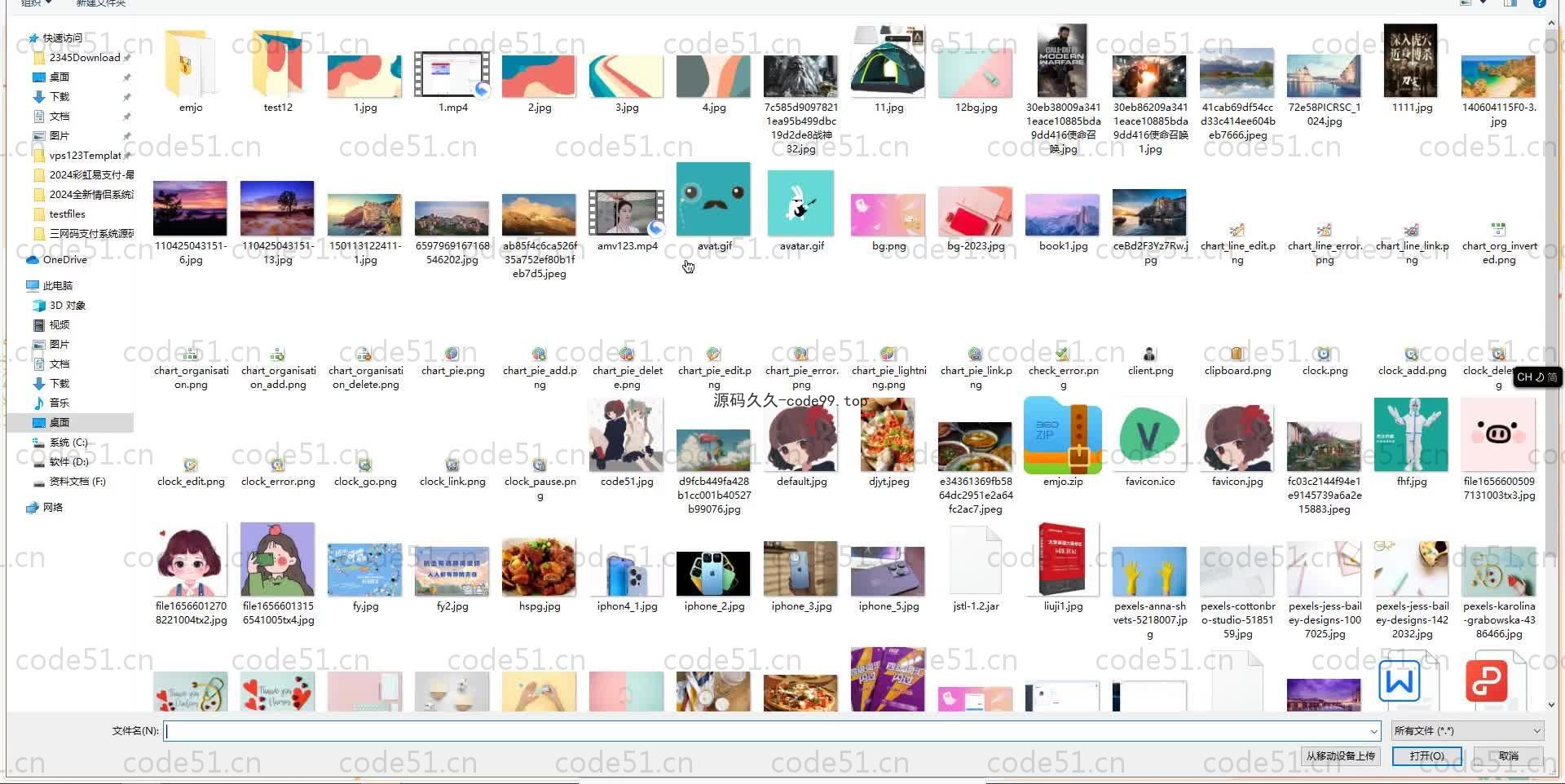Select the bg-2023.jpg thumbnail

click(x=976, y=212)
